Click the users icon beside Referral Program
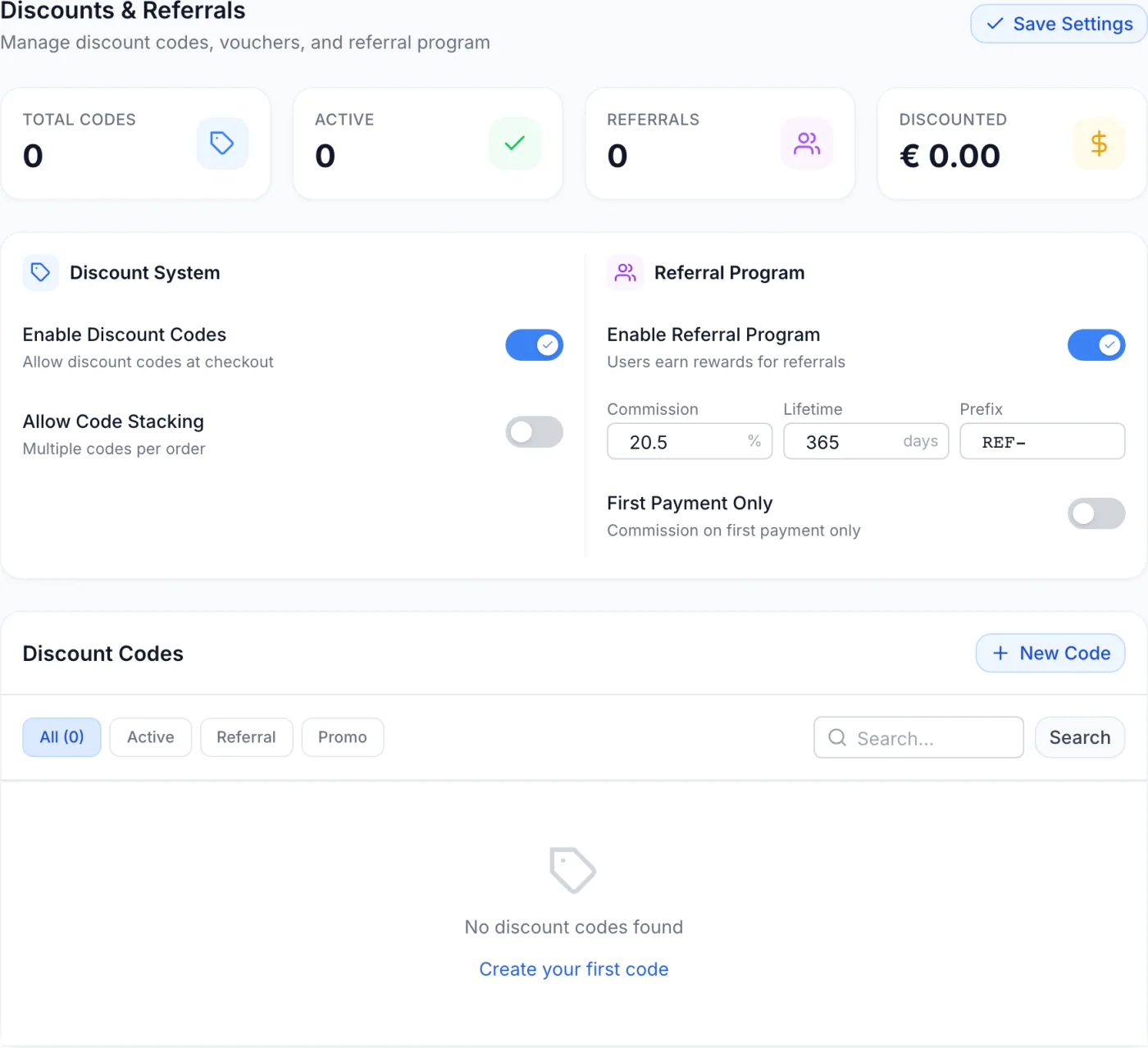The width and height of the screenshot is (1148, 1048). click(626, 272)
